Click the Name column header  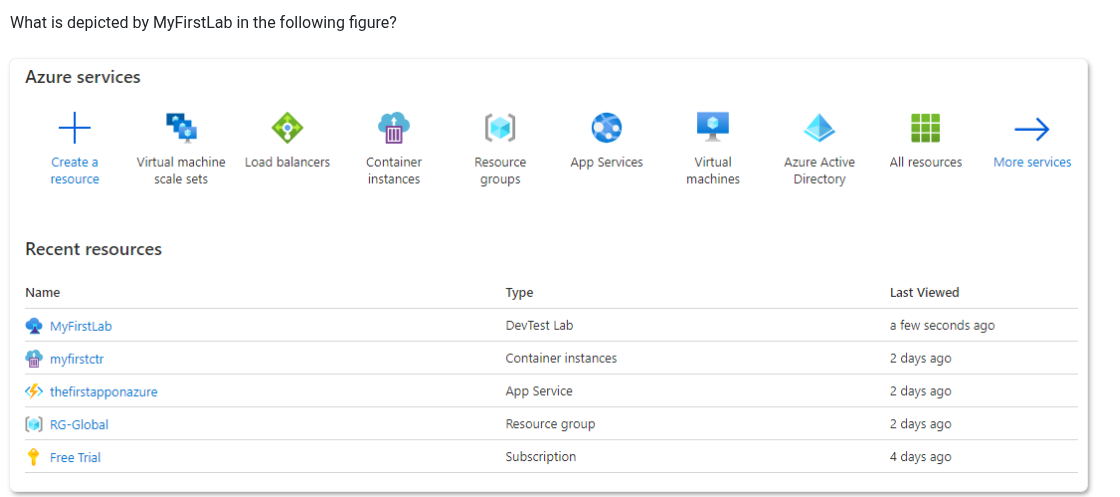click(43, 292)
